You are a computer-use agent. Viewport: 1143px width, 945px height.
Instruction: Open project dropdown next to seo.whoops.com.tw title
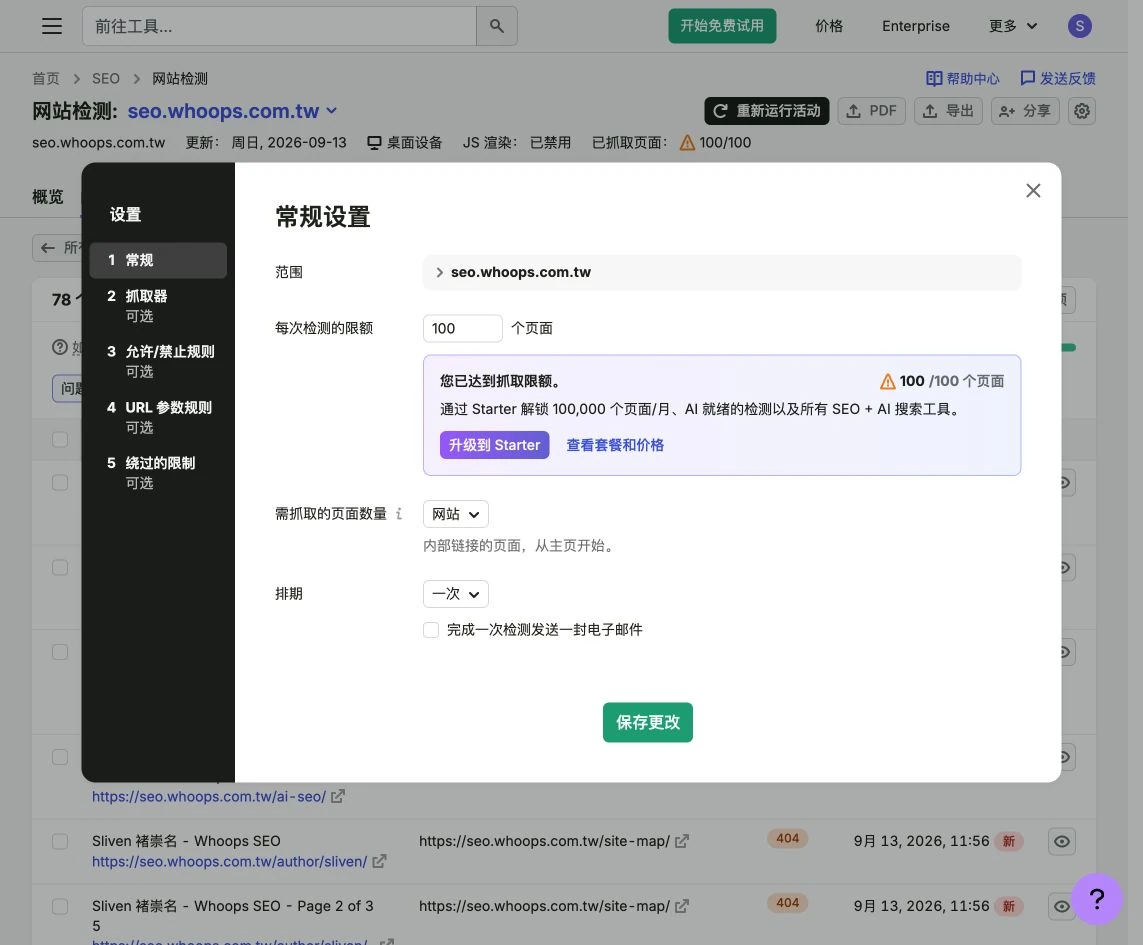pos(332,111)
